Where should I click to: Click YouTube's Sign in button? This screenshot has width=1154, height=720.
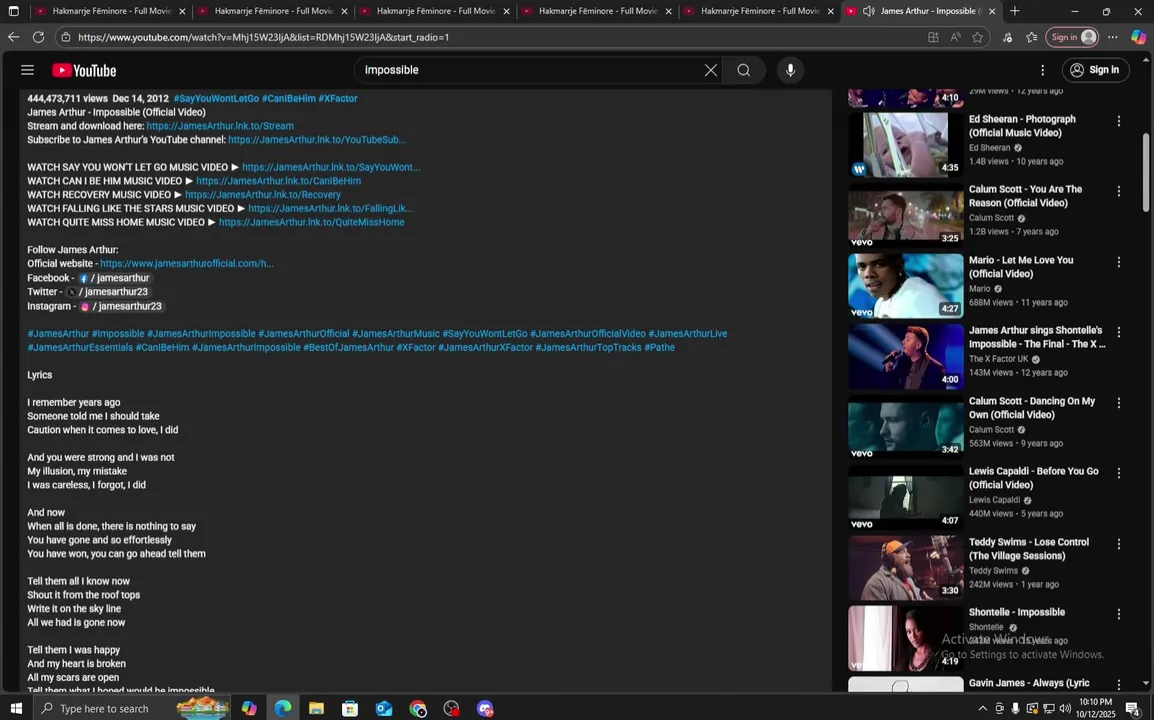coord(1095,70)
